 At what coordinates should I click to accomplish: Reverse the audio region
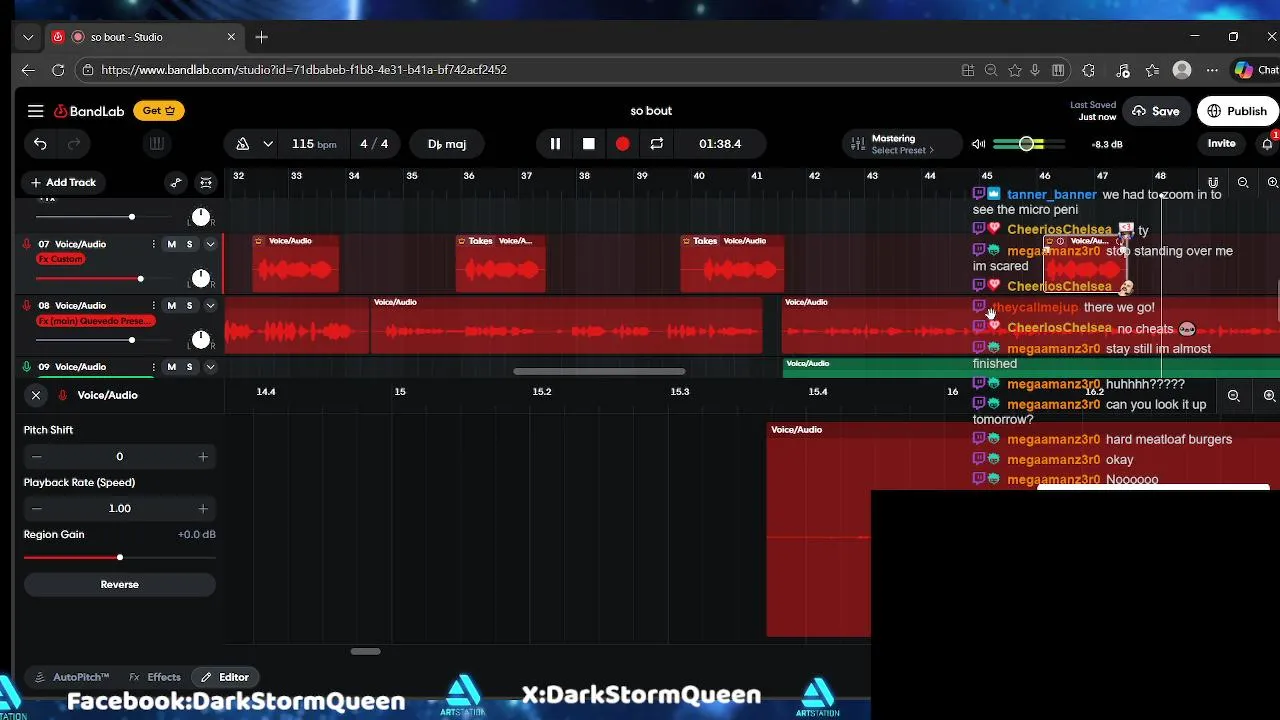(120, 584)
